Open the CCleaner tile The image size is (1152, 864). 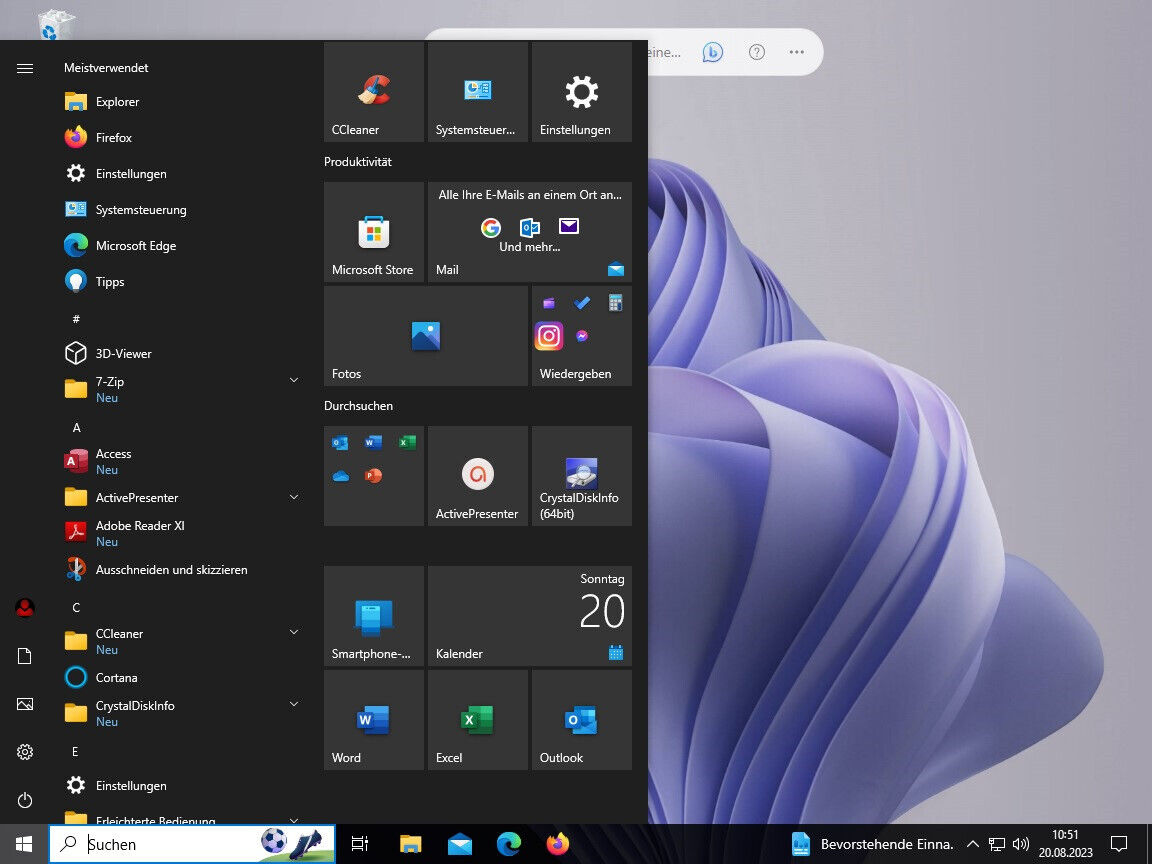(x=374, y=92)
